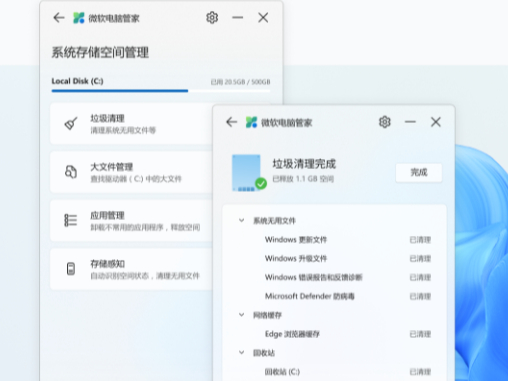This screenshot has width=508, height=381.
Task: Click the 已释放 1.1 GB 空间 text
Action: pos(303,179)
